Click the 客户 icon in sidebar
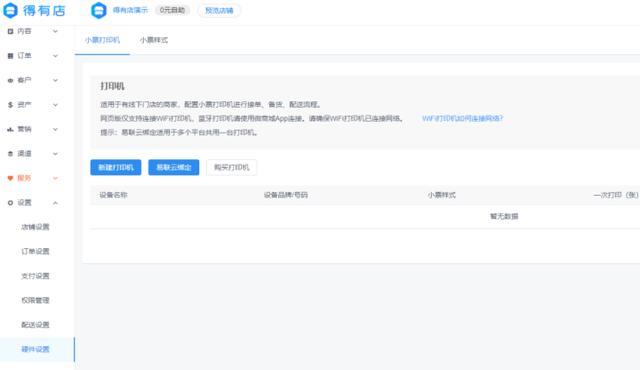This screenshot has height=370, width=640. [10, 80]
